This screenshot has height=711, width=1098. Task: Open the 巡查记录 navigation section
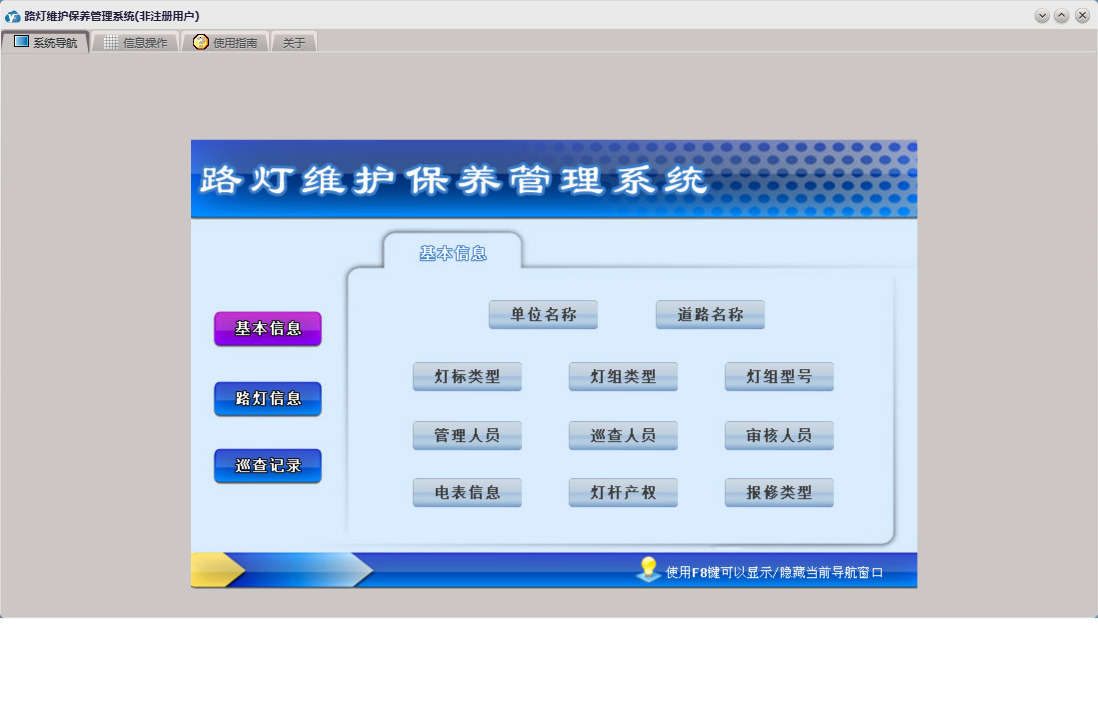(267, 466)
